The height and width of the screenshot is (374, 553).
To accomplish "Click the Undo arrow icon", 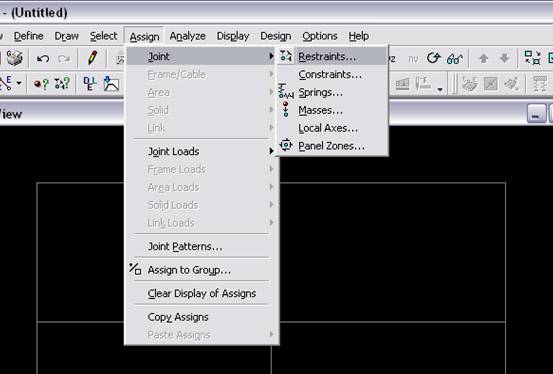I will tap(43, 58).
